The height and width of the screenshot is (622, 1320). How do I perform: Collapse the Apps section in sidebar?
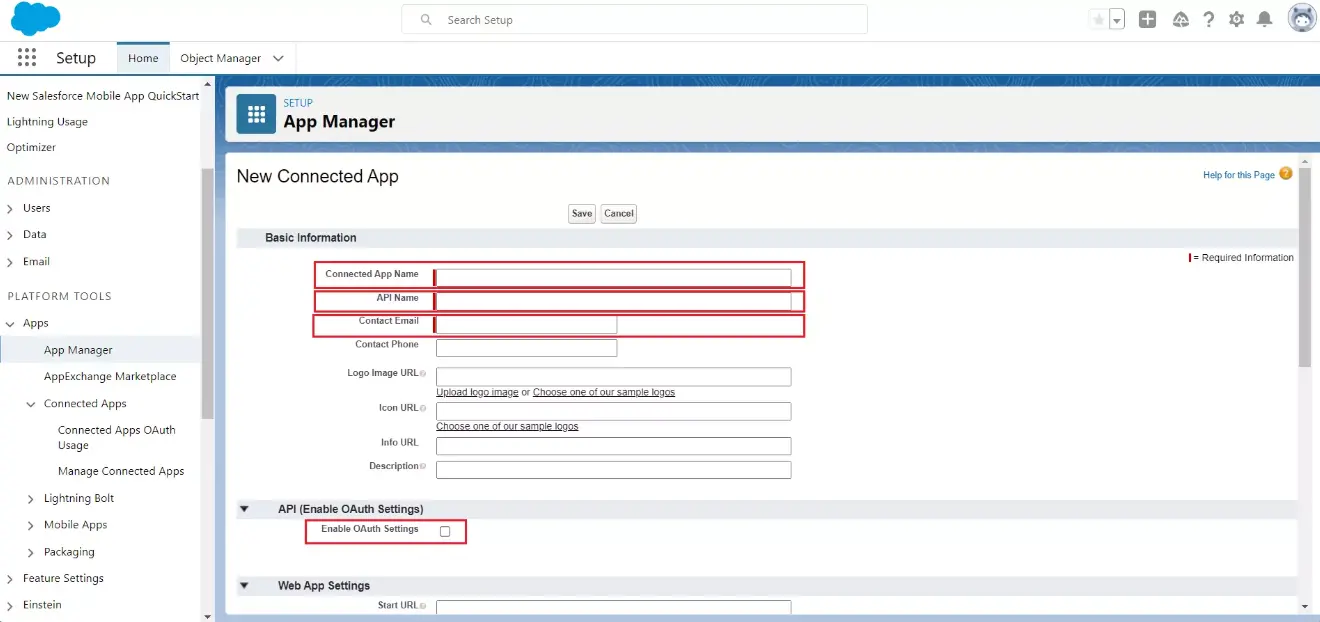click(10, 323)
